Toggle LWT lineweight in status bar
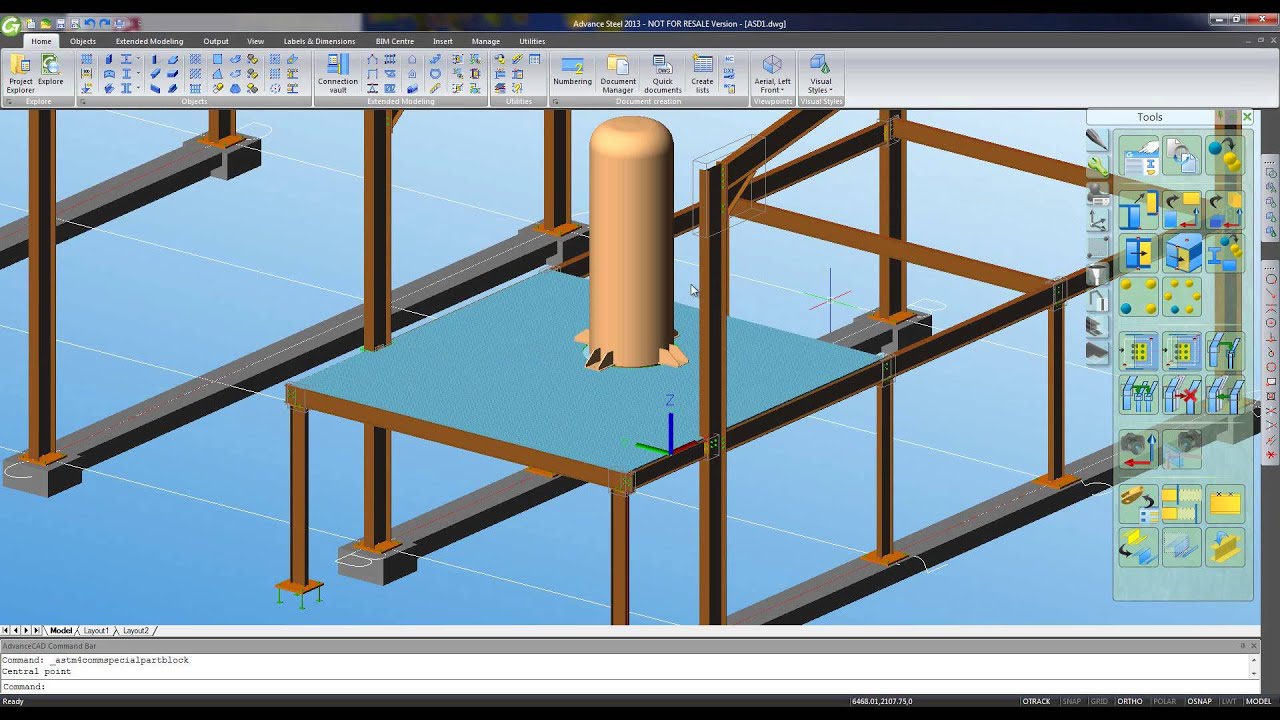Screen dimensions: 1280x720 click(x=1229, y=701)
